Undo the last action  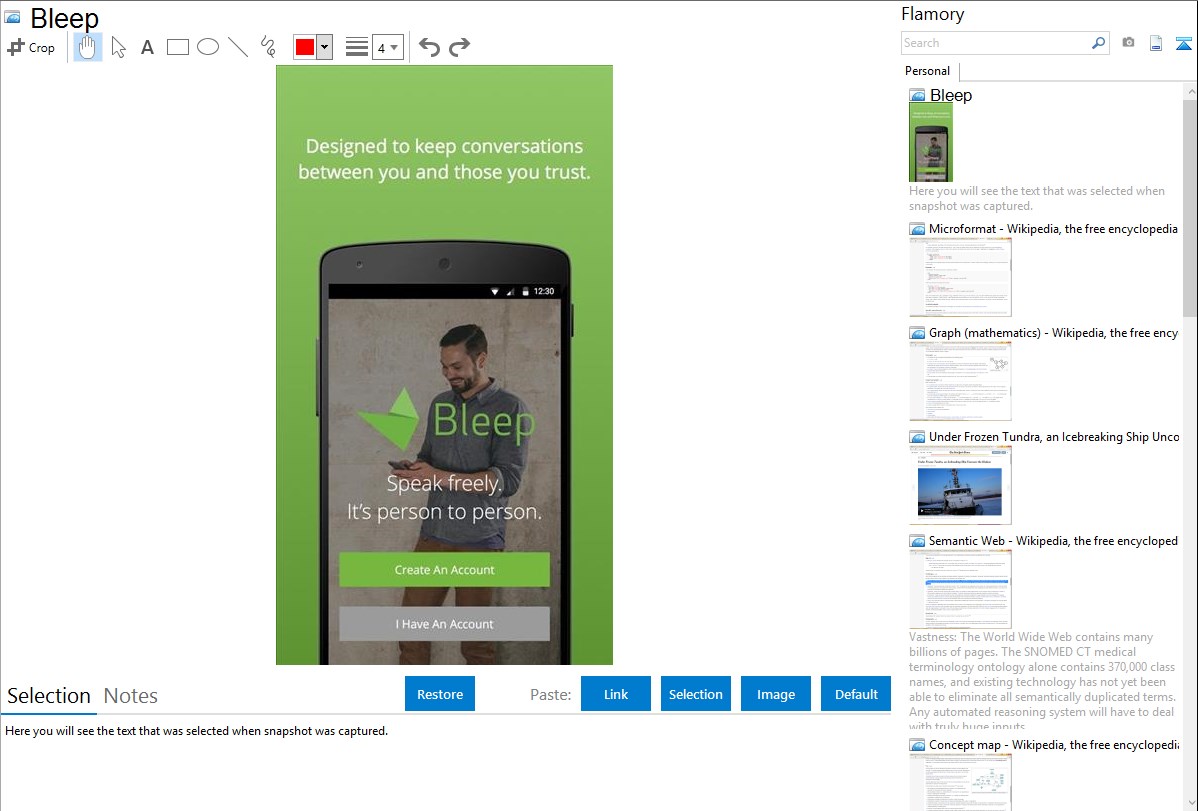coord(429,47)
